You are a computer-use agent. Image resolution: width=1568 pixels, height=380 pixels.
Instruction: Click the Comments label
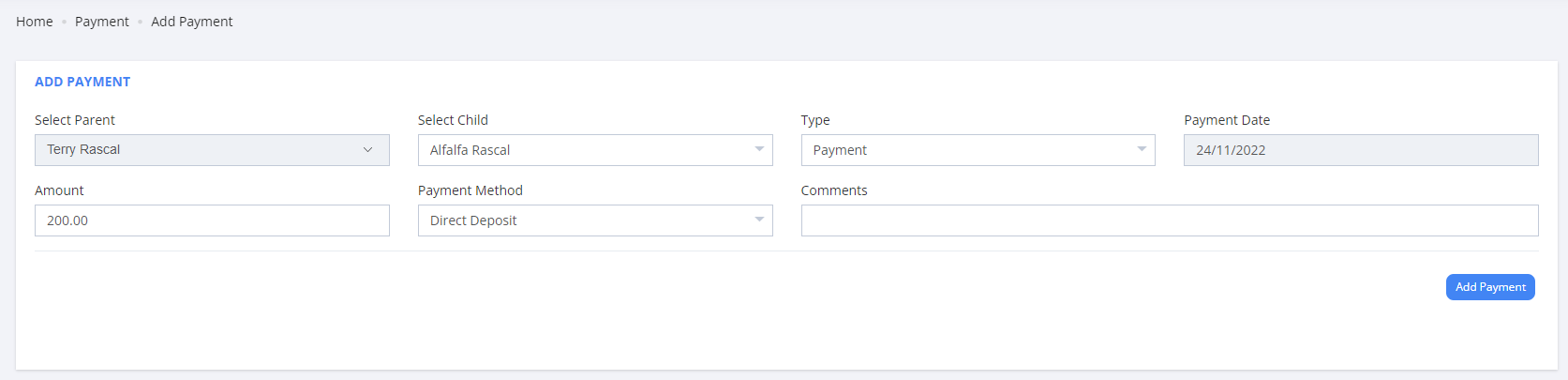[x=834, y=190]
